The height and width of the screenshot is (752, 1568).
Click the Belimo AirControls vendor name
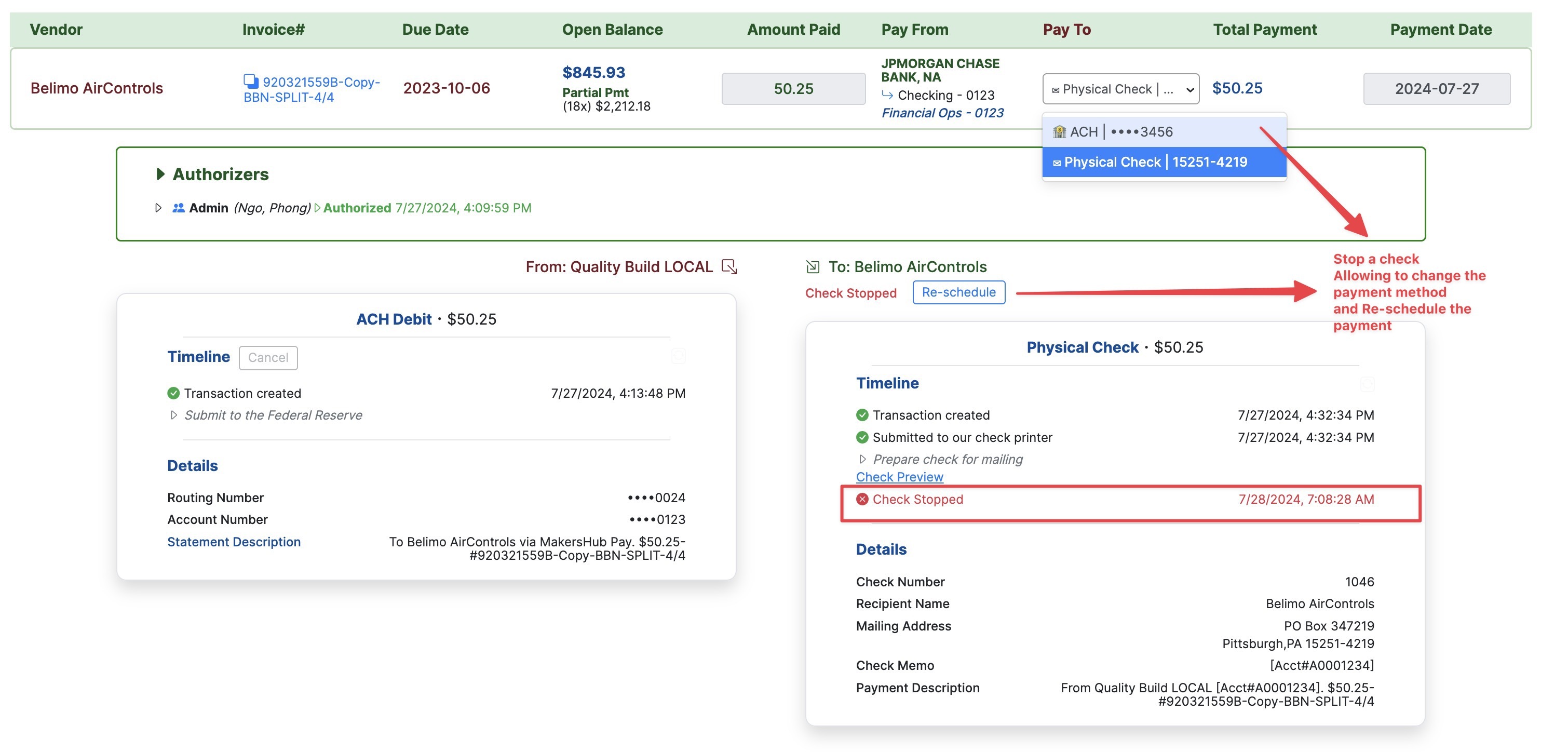97,88
